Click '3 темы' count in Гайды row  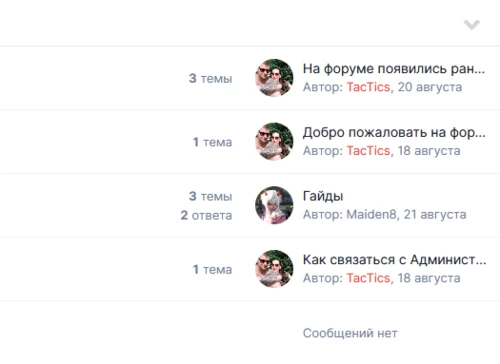[x=210, y=196]
